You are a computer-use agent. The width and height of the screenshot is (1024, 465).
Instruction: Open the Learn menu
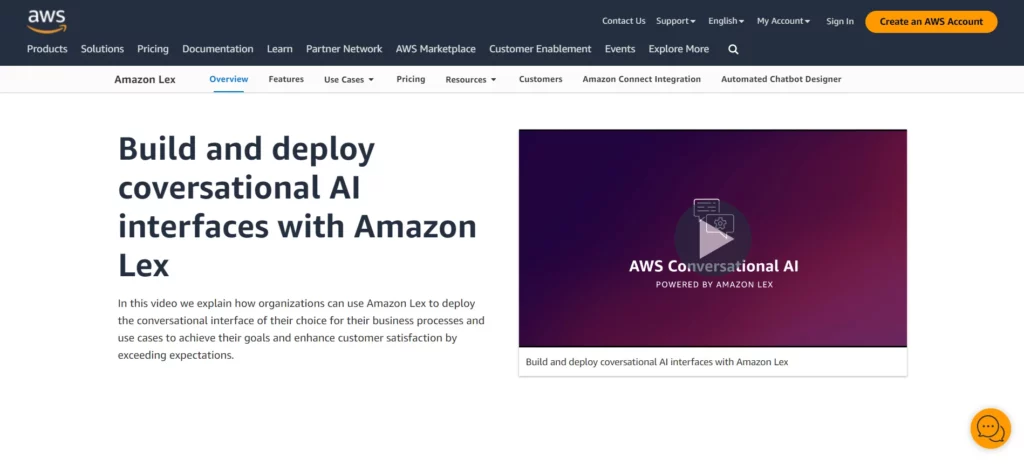point(280,49)
